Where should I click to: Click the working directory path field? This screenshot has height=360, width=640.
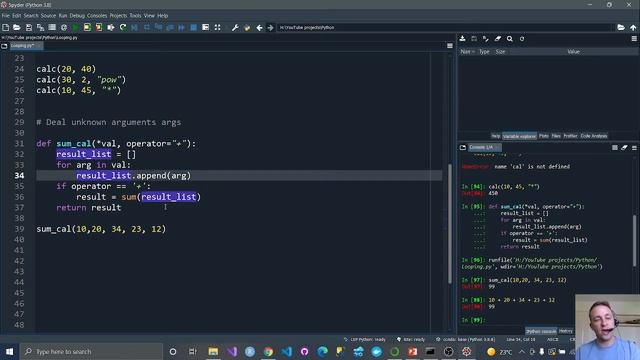coord(444,28)
